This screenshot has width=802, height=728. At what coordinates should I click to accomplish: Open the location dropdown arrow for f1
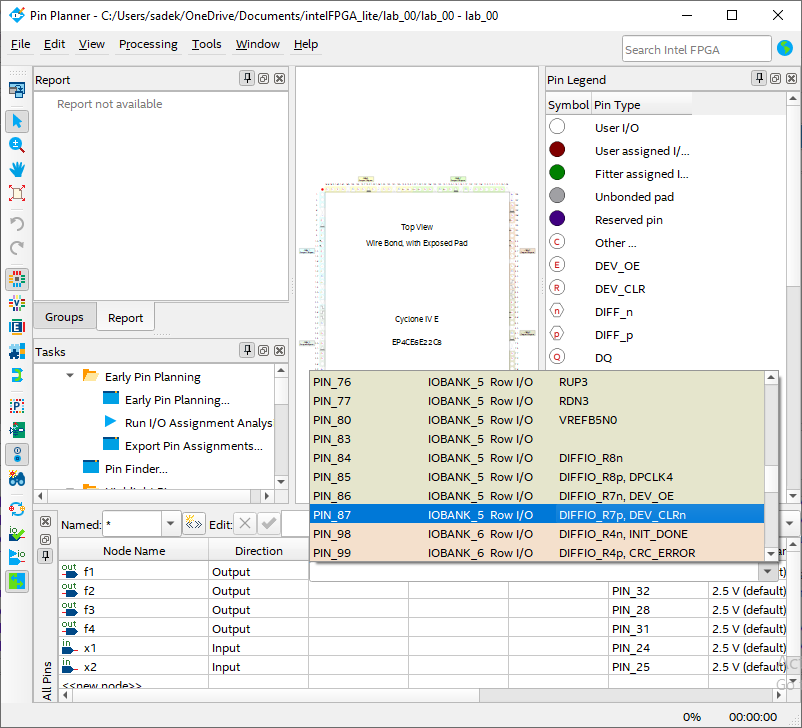point(767,572)
